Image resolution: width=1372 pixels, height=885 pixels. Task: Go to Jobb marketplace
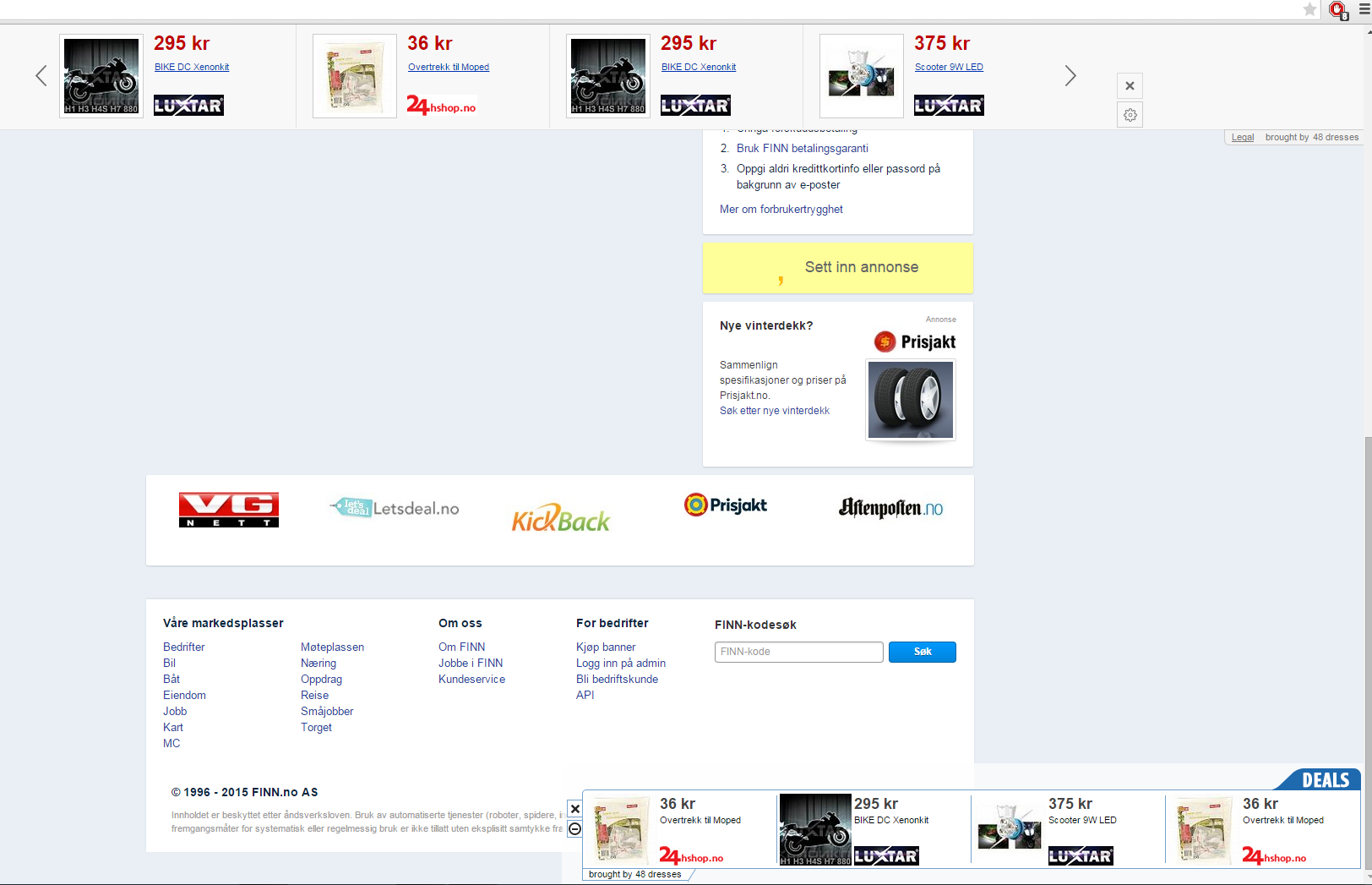(x=175, y=711)
